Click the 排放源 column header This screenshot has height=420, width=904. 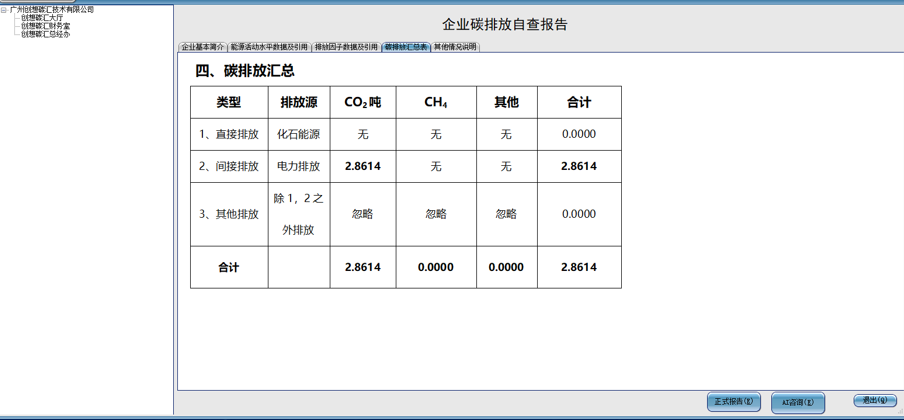[298, 102]
